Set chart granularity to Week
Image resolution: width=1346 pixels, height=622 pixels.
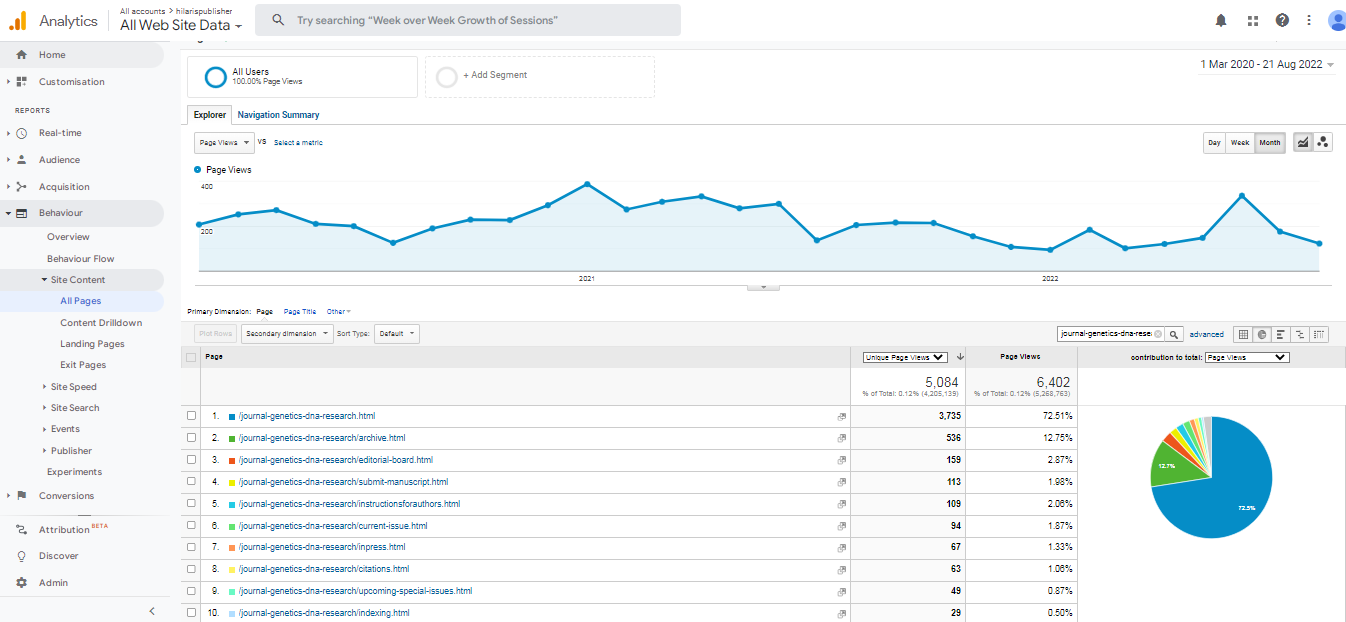pos(1240,143)
